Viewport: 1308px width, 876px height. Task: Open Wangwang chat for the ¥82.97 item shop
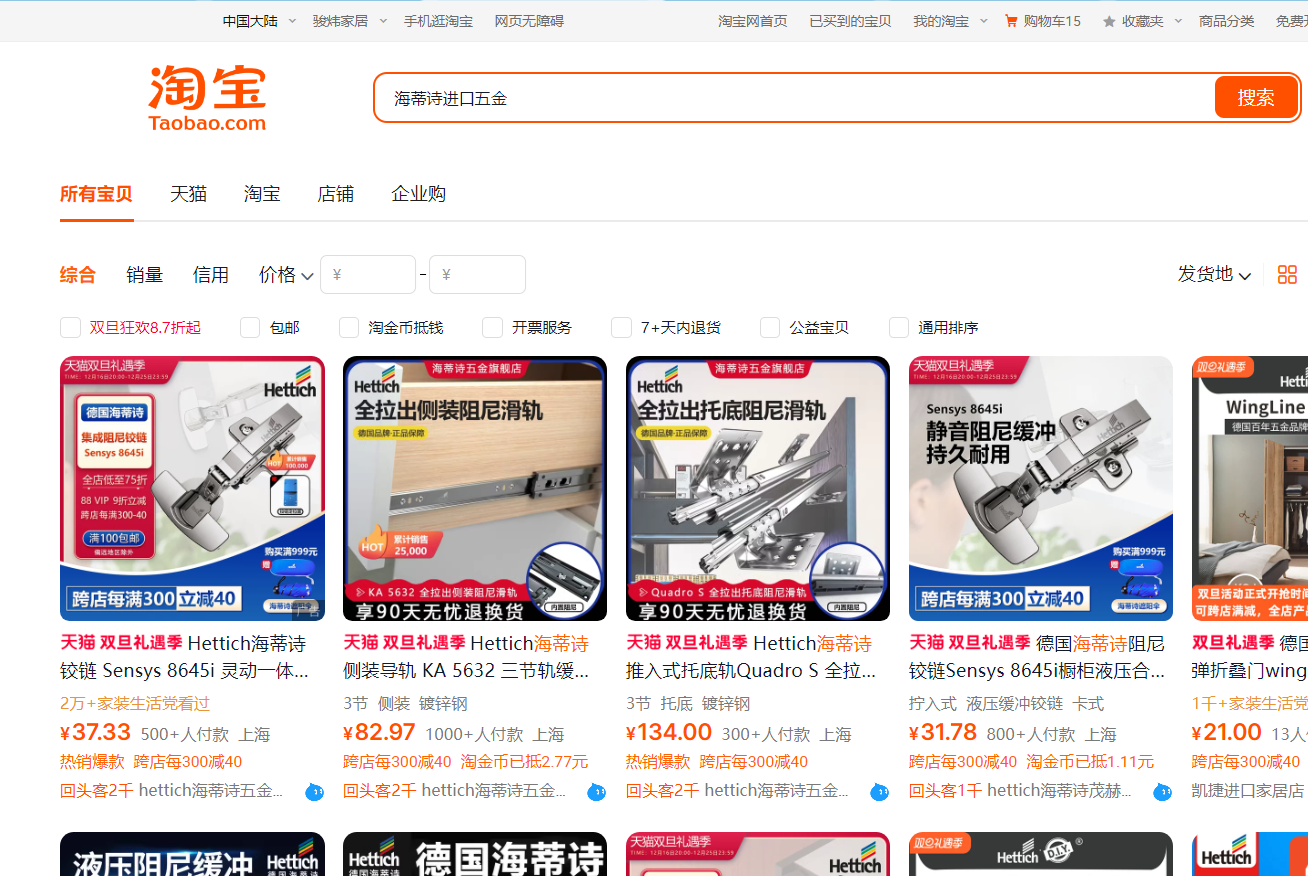click(597, 792)
